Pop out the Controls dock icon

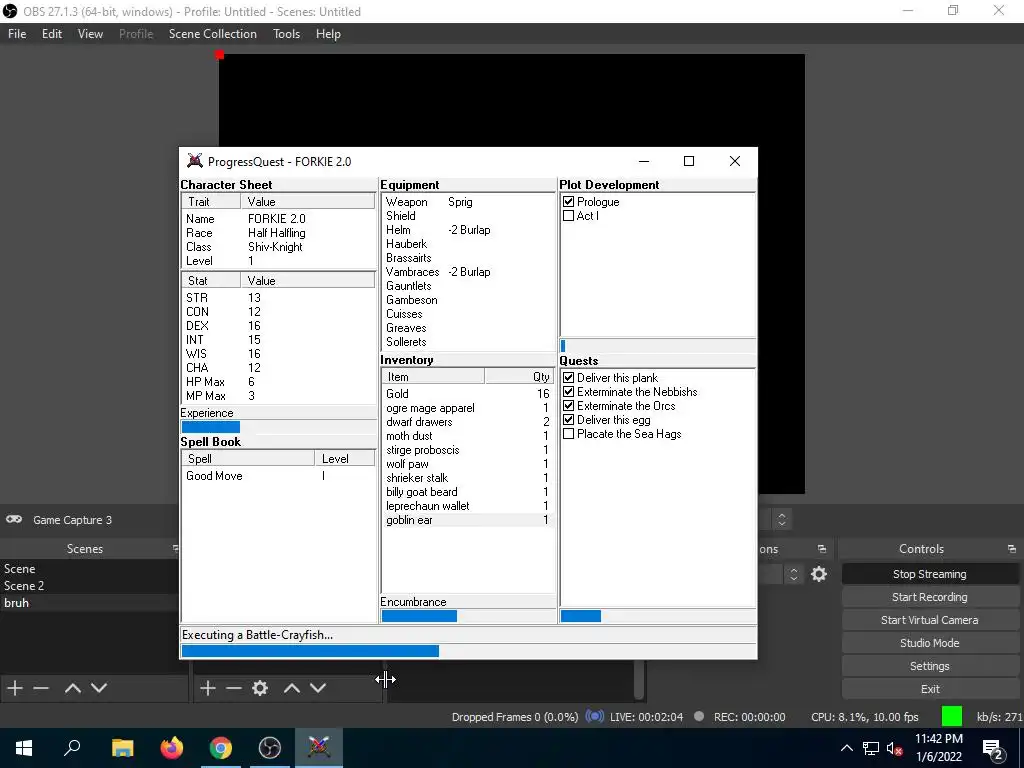click(1012, 549)
